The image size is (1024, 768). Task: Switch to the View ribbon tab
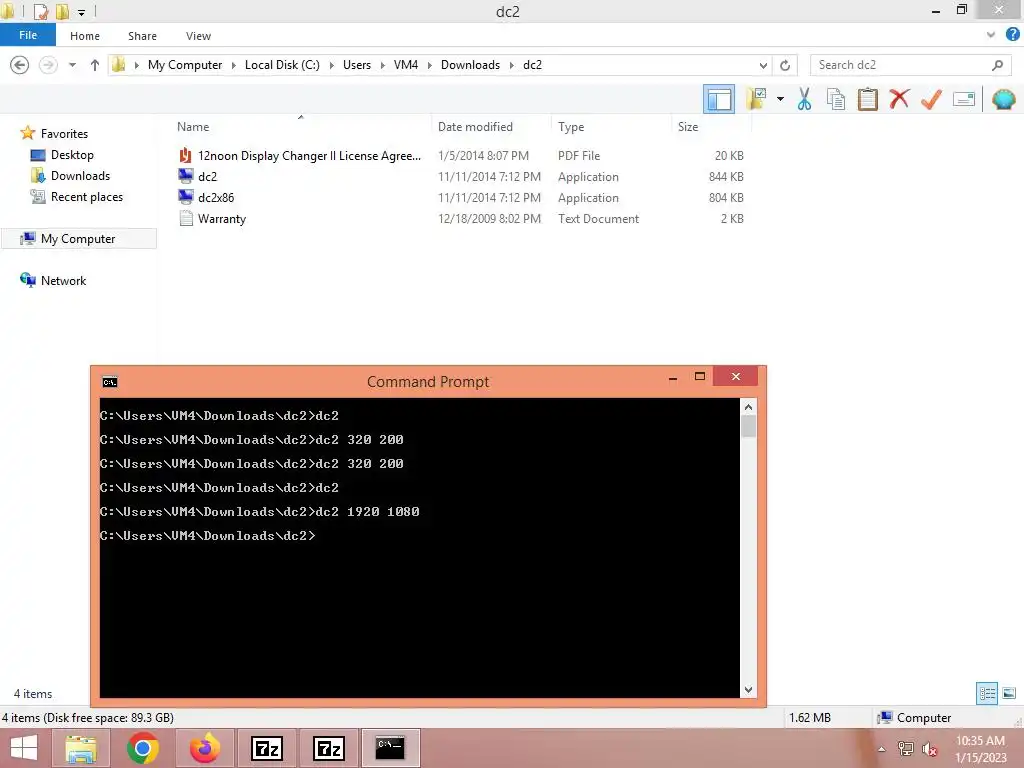tap(198, 36)
